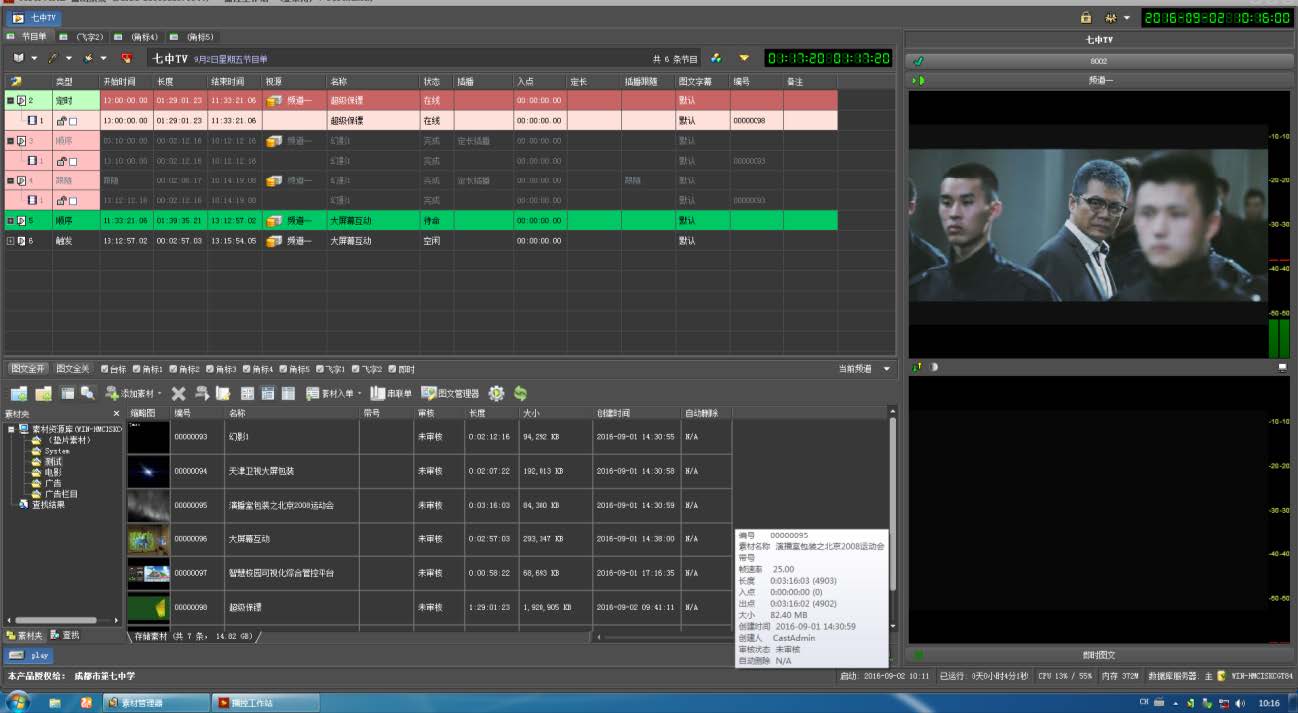
Task: Open the gear settings icon in material toolbar
Action: (496, 394)
